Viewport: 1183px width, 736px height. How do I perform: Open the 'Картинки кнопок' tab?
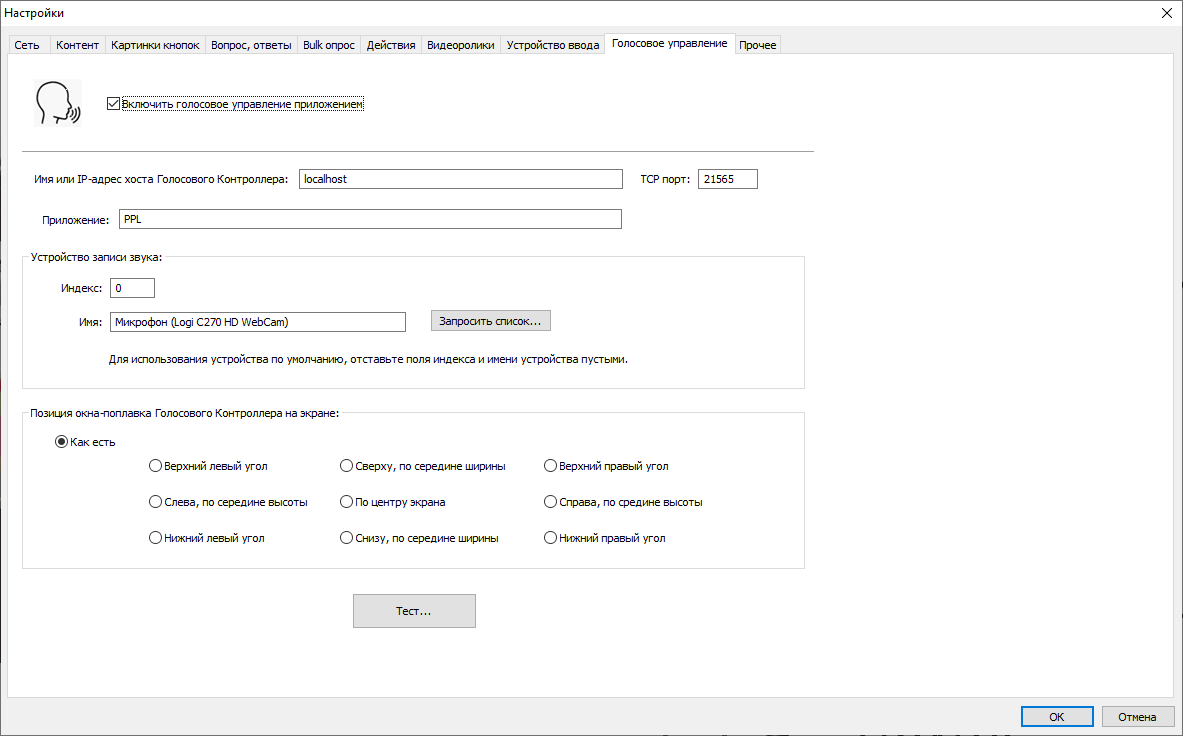pyautogui.click(x=155, y=45)
